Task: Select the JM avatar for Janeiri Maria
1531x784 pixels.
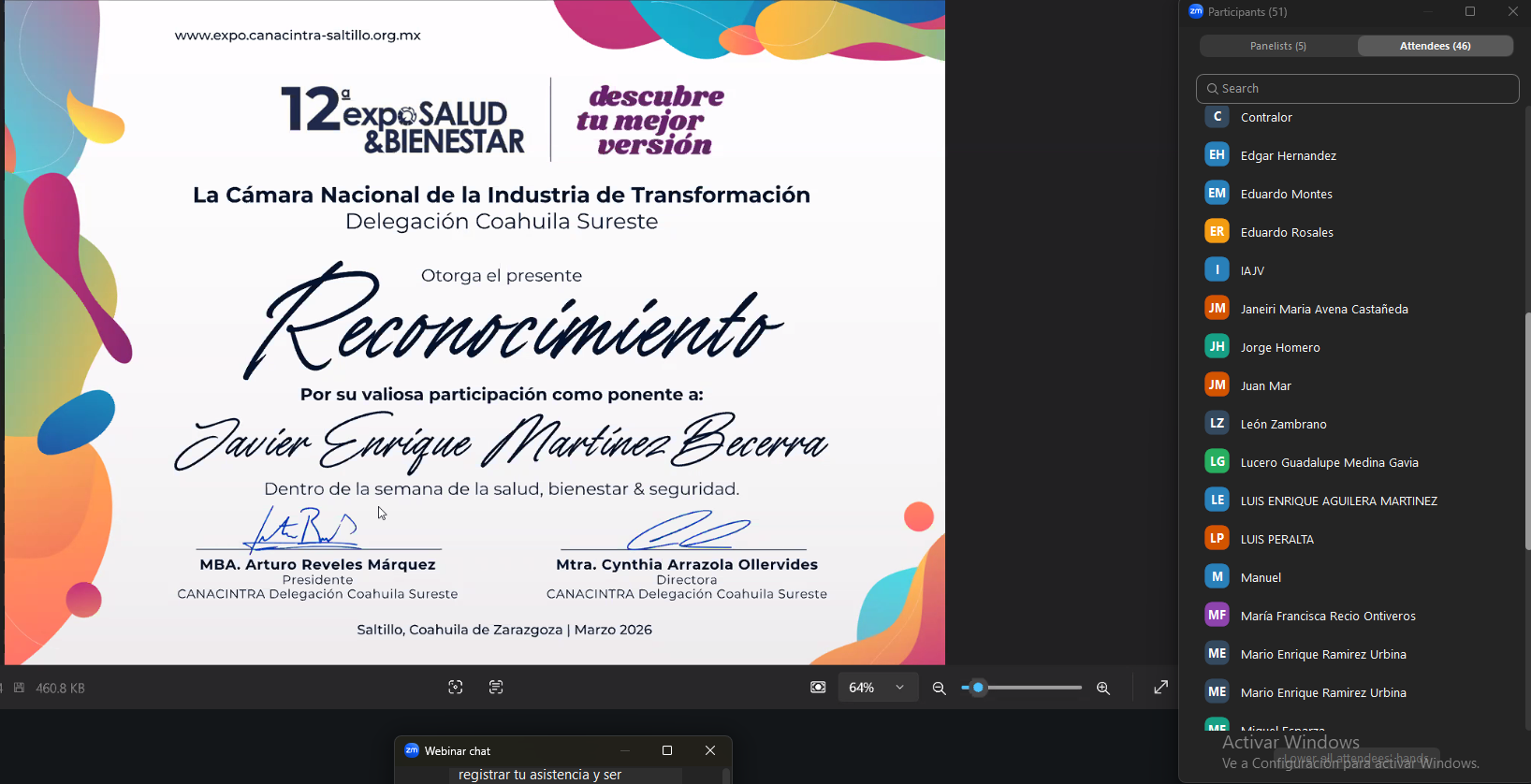Action: 1217,308
